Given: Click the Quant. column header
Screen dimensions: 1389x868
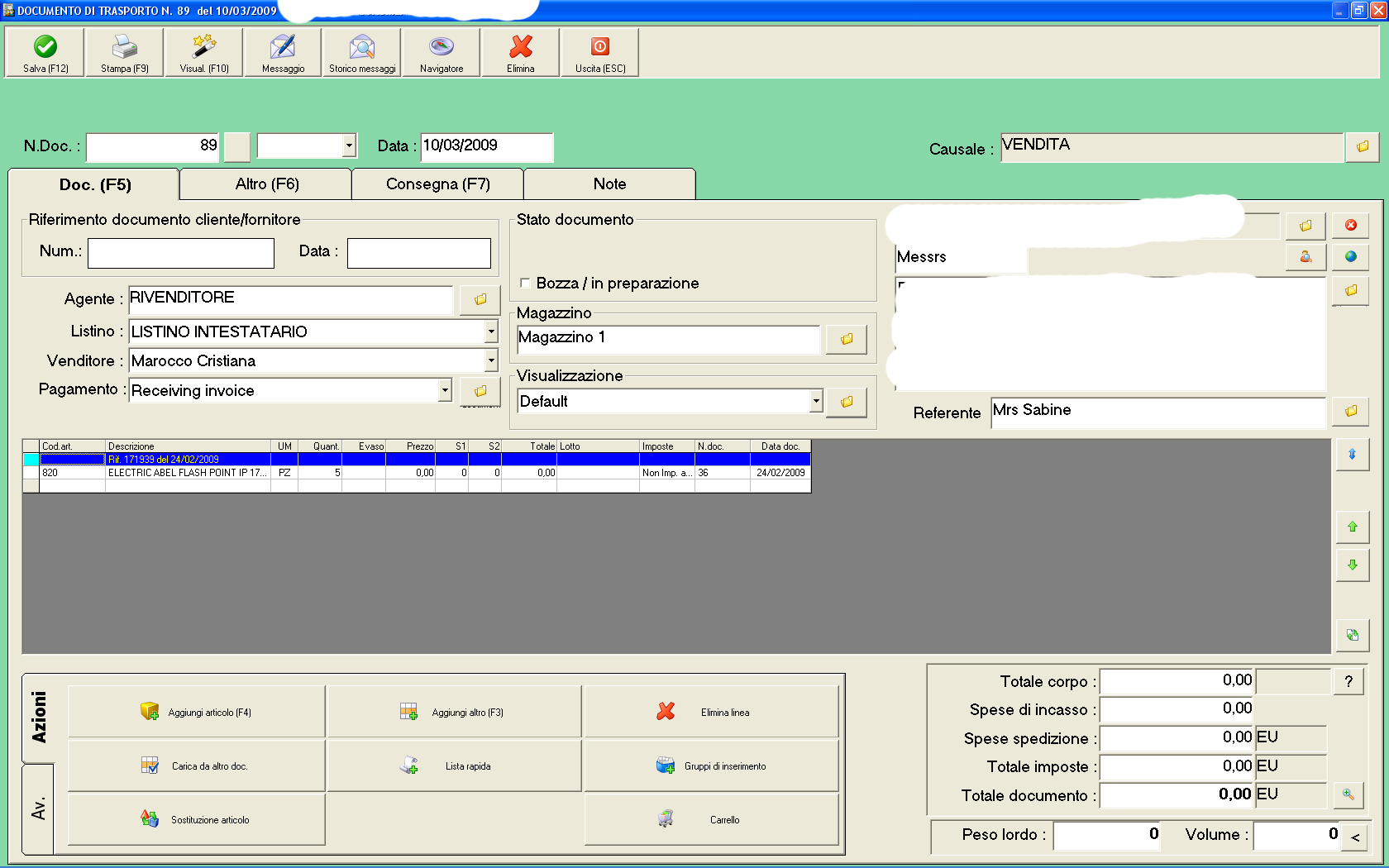Looking at the screenshot, I should tap(320, 446).
